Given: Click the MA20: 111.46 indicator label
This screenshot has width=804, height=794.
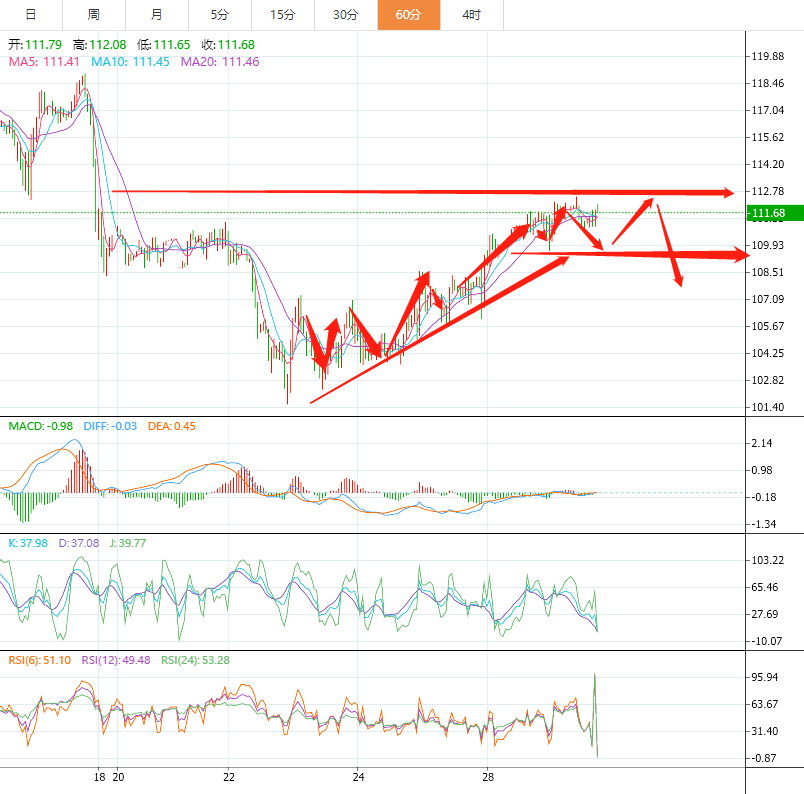Looking at the screenshot, I should [x=220, y=62].
